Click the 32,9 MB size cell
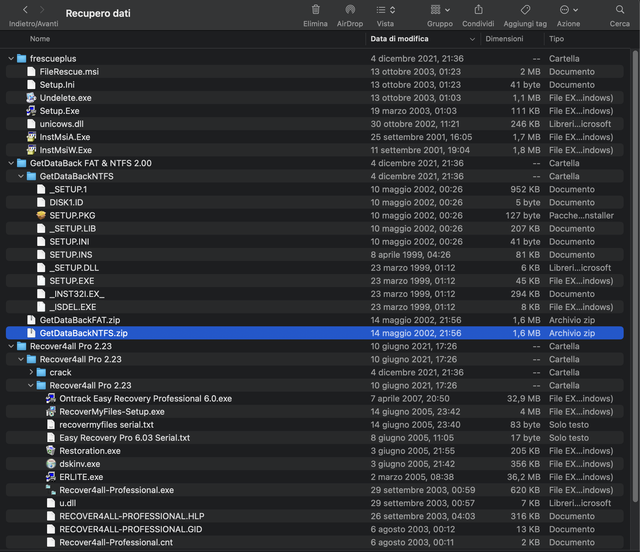The width and height of the screenshot is (640, 552). 523,398
